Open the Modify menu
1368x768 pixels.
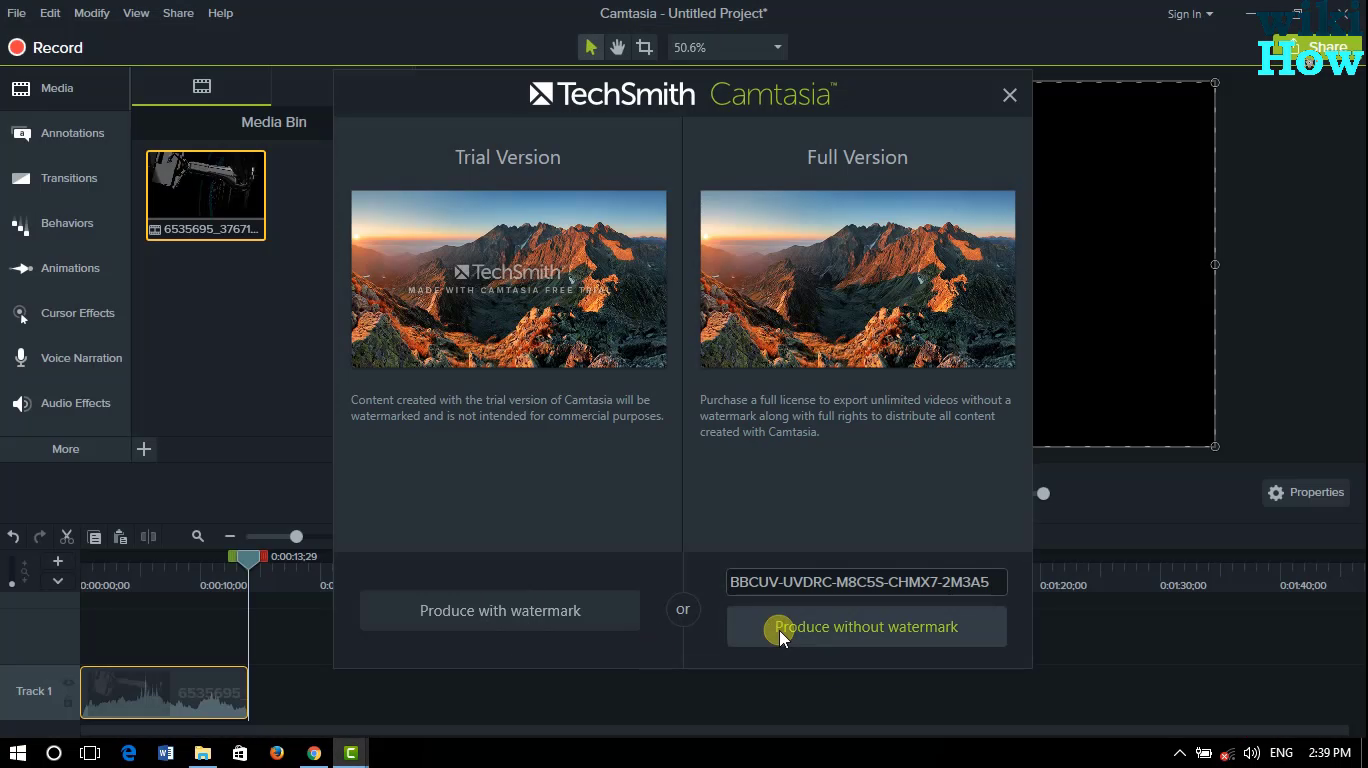tap(92, 13)
